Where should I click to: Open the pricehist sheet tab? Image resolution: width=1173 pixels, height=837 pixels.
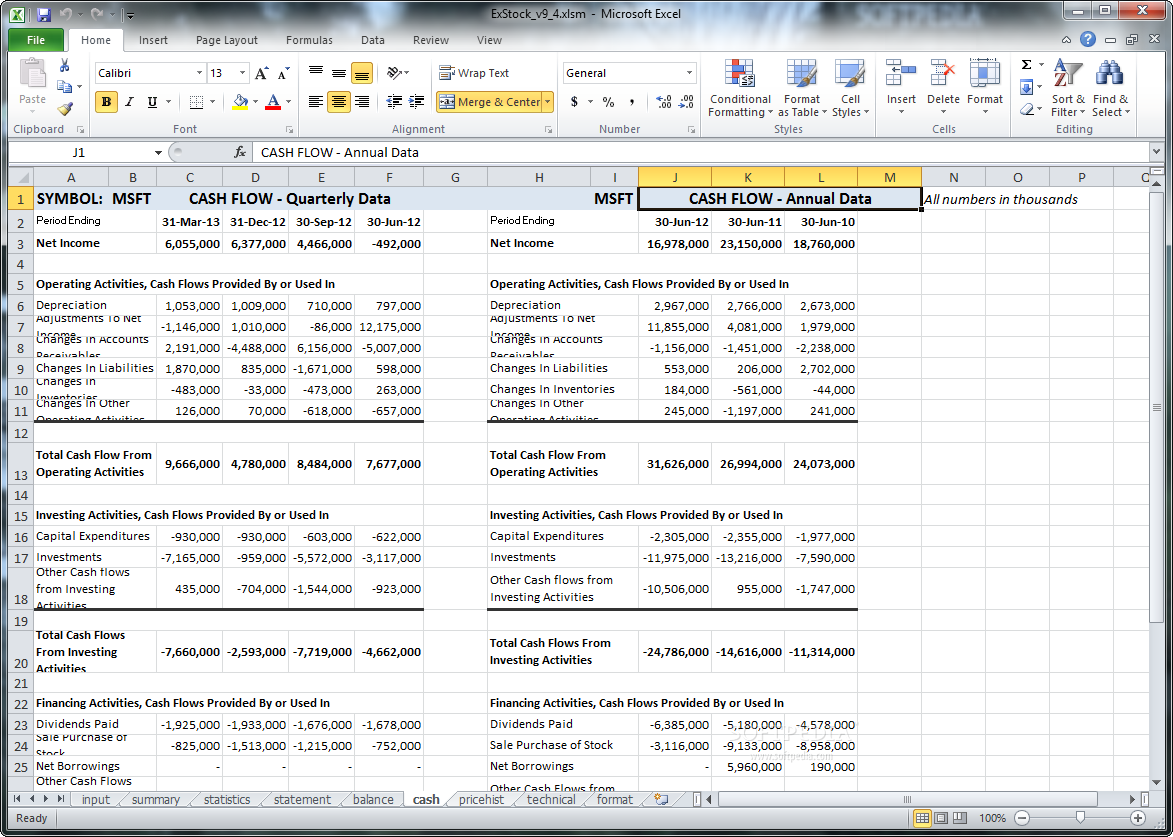(481, 799)
